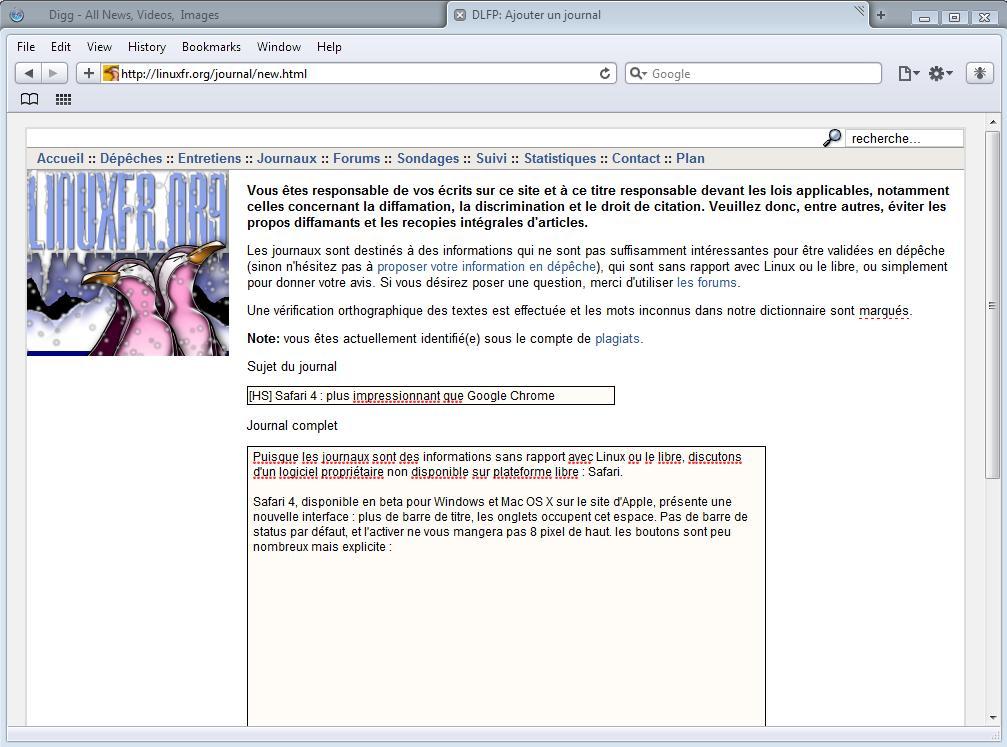
Task: Open Top Sites grid icon
Action: point(63,99)
